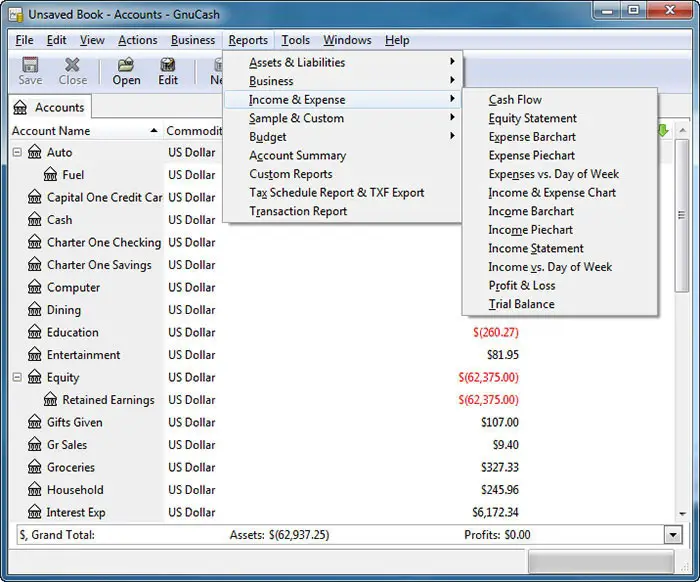Click the Gr Sales account icon
Screen dimensions: 700x582
pyautogui.click(x=35, y=445)
